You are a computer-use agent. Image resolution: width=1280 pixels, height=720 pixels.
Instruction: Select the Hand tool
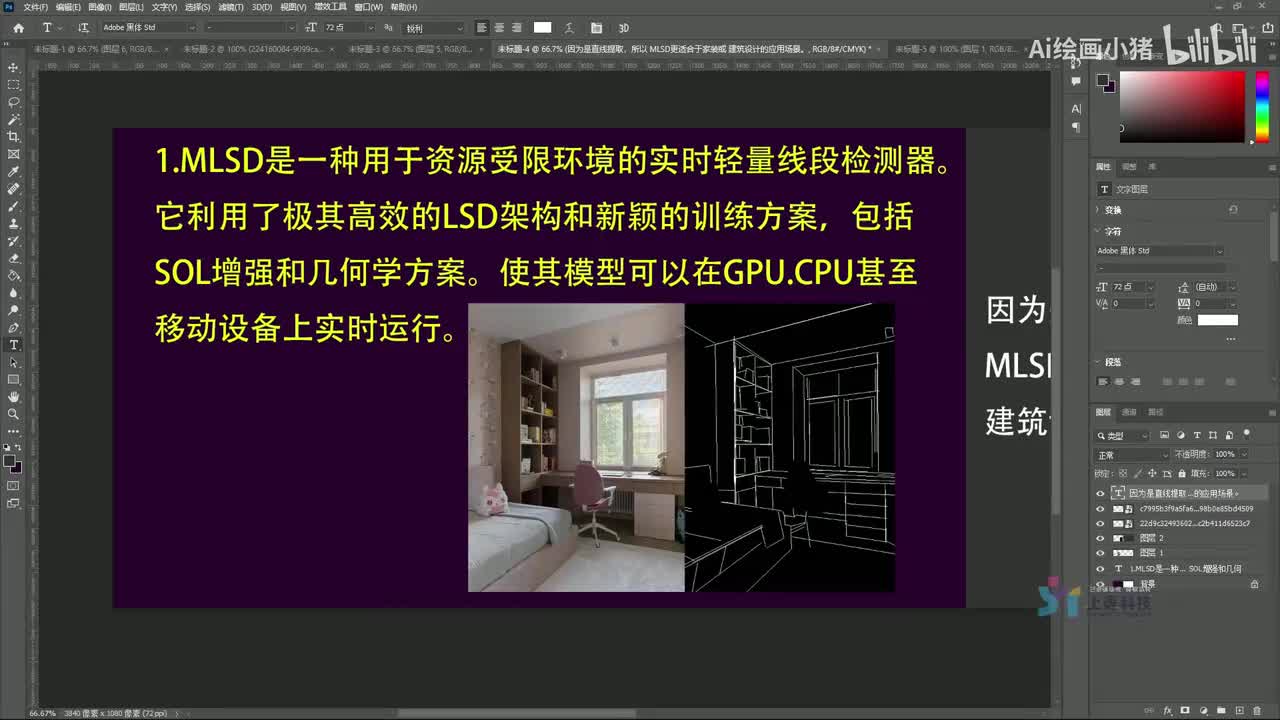[14, 397]
